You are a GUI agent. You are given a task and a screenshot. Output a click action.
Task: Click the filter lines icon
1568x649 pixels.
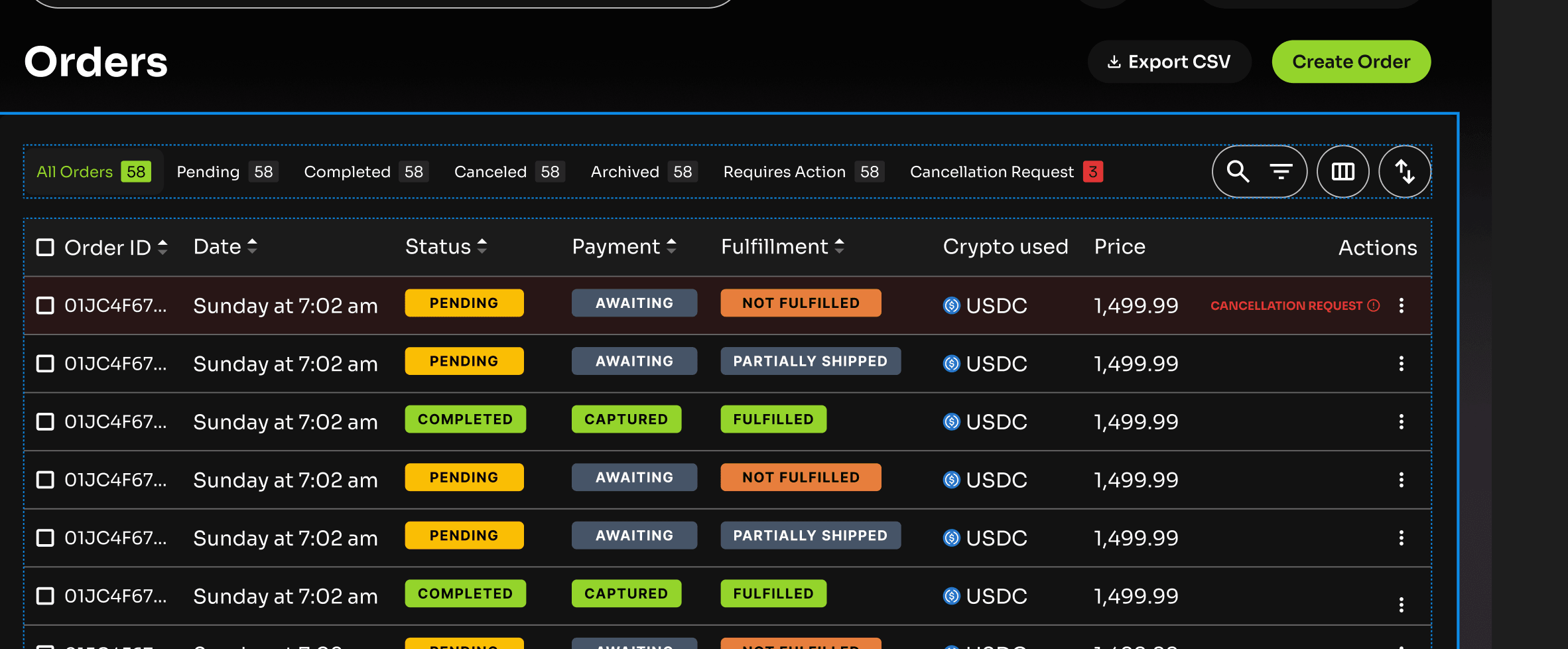(1281, 172)
